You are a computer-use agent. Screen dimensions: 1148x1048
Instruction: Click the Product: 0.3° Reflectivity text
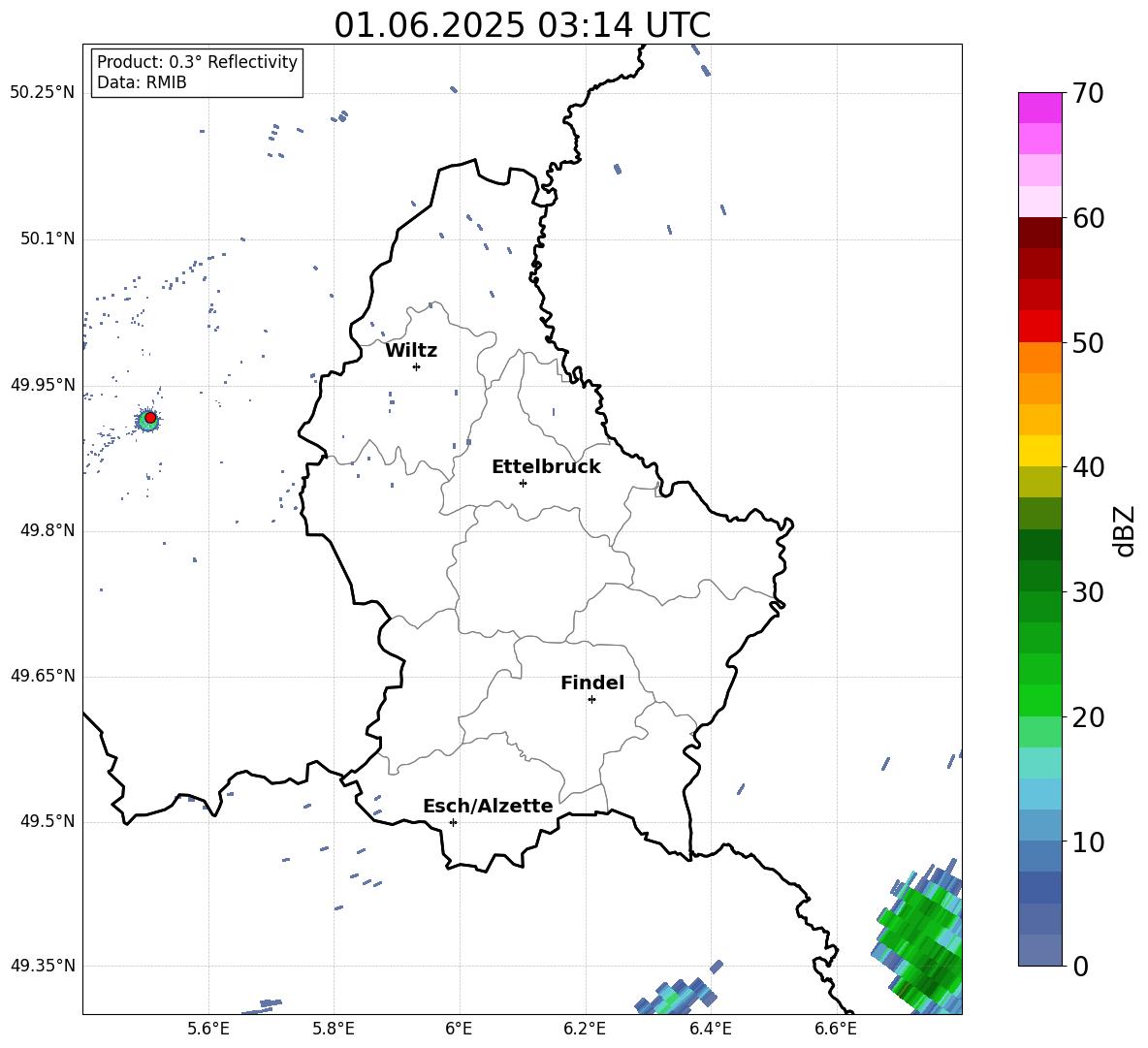pos(197,62)
